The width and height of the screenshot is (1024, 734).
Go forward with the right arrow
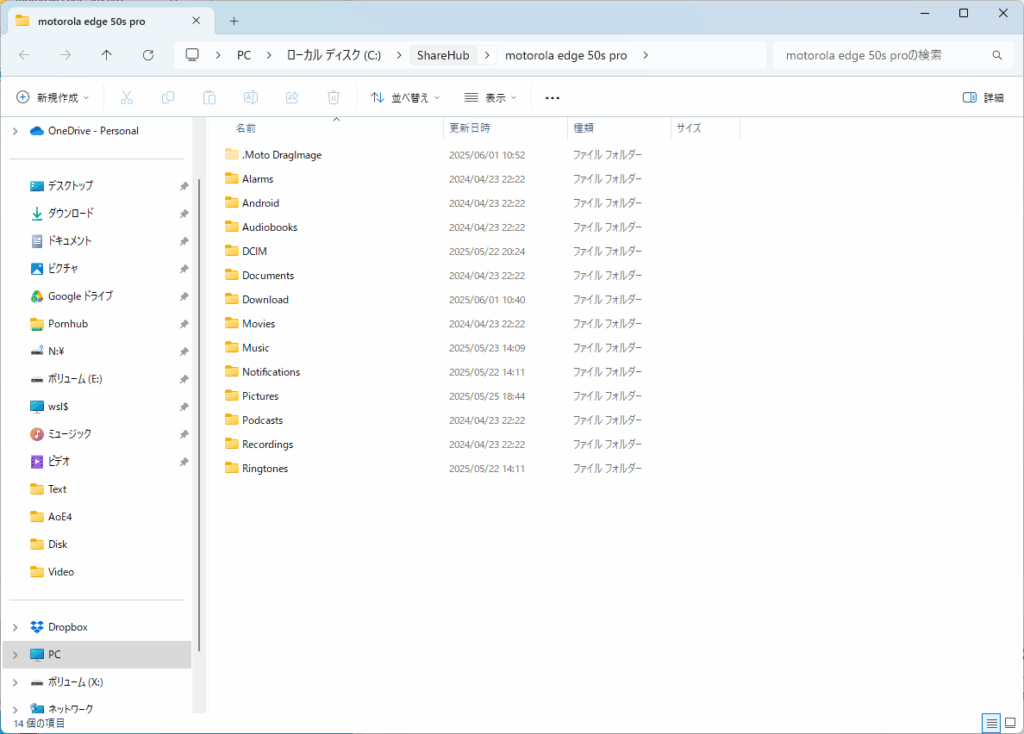pyautogui.click(x=65, y=55)
